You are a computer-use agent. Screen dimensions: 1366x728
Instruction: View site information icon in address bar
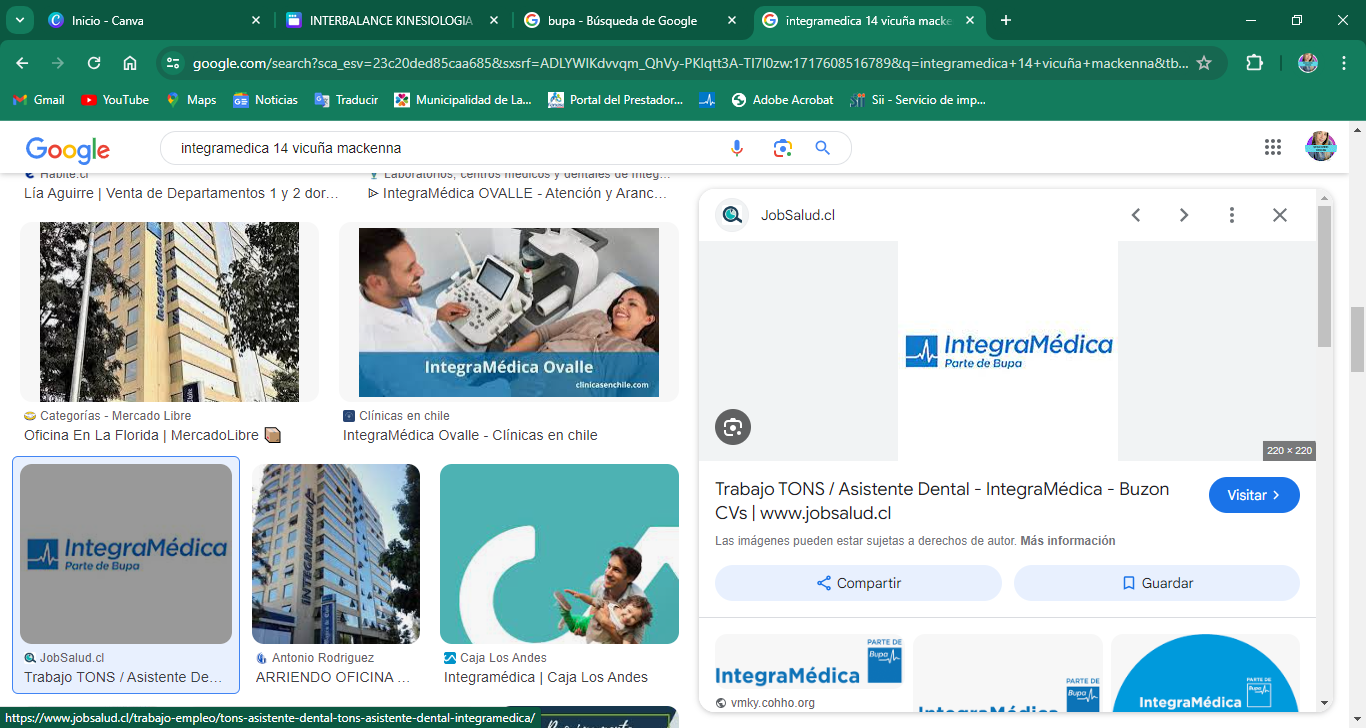[173, 63]
